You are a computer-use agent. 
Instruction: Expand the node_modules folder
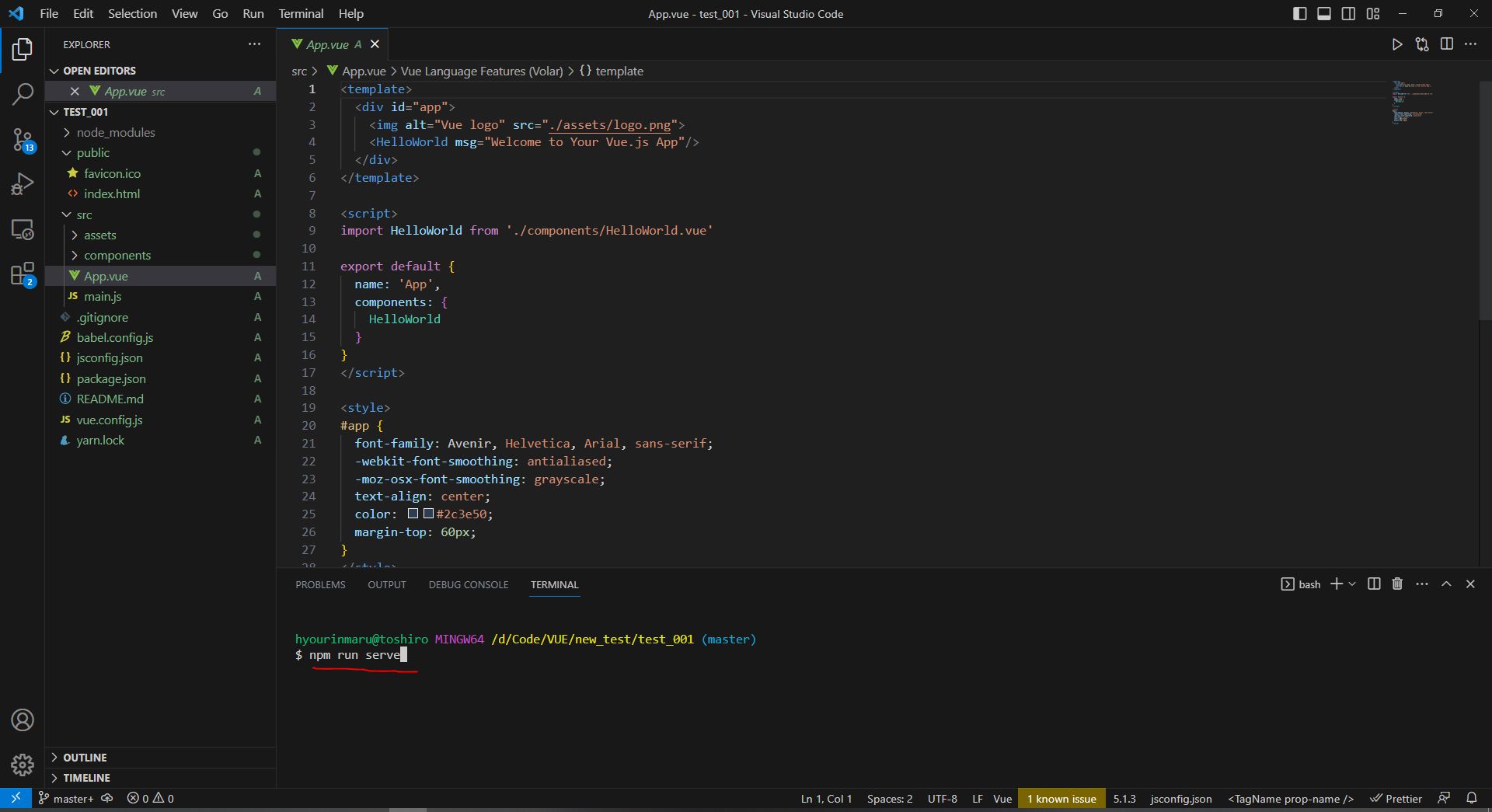coord(116,132)
